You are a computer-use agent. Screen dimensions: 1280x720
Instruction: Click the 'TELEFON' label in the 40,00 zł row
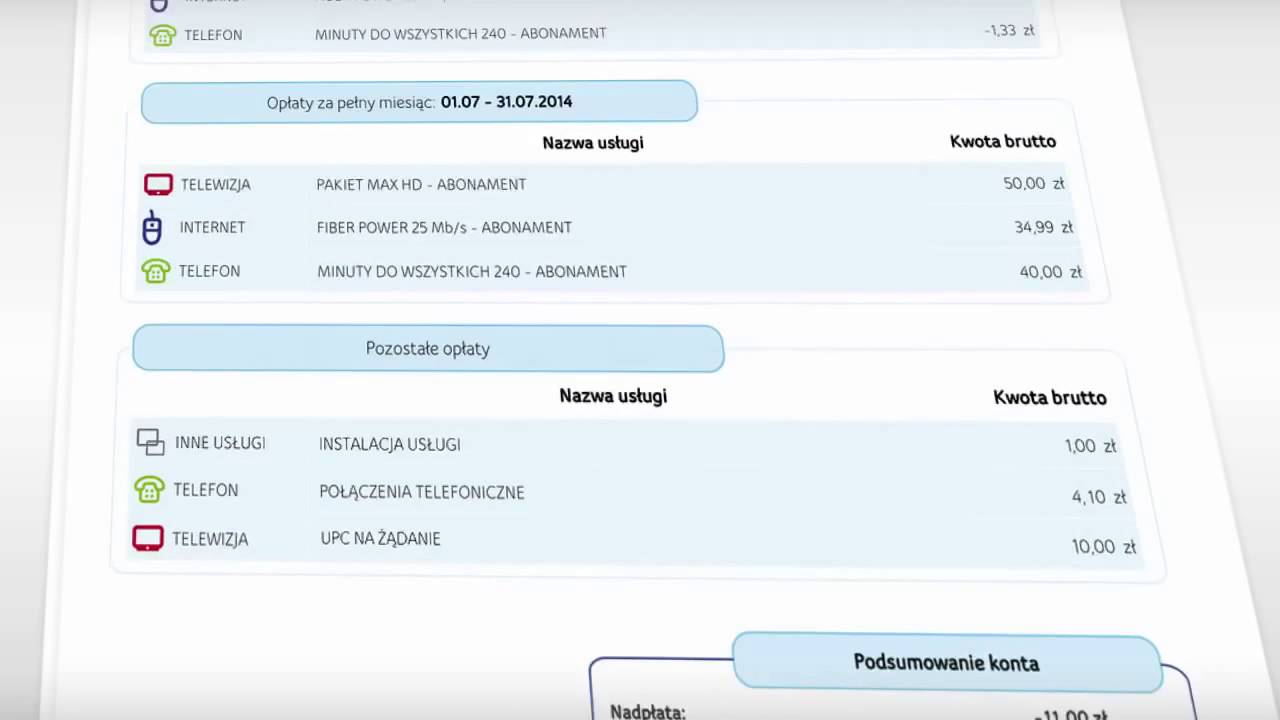209,271
